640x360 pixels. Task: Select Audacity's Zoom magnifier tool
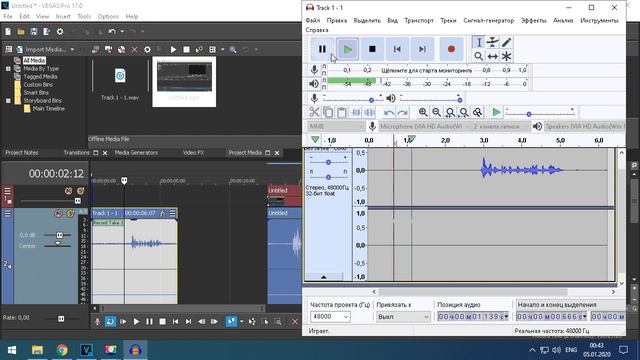pyautogui.click(x=479, y=56)
